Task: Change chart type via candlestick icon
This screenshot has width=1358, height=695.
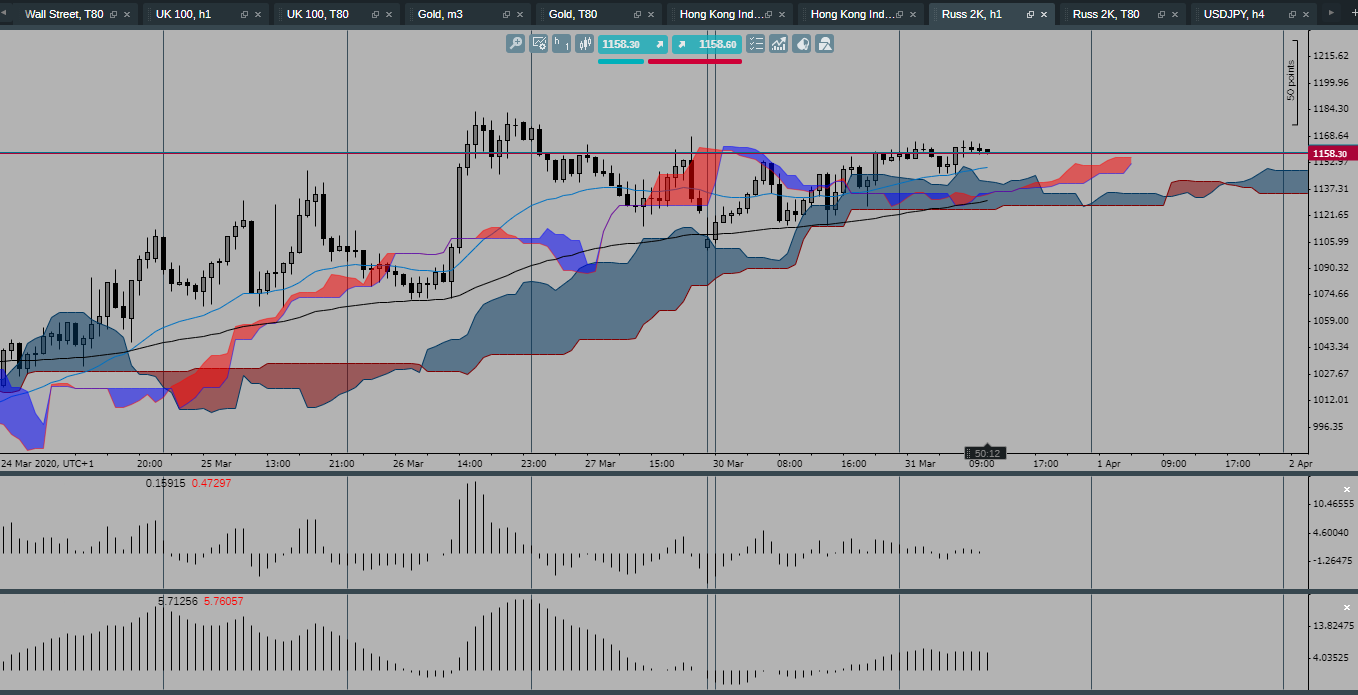Action: click(584, 44)
